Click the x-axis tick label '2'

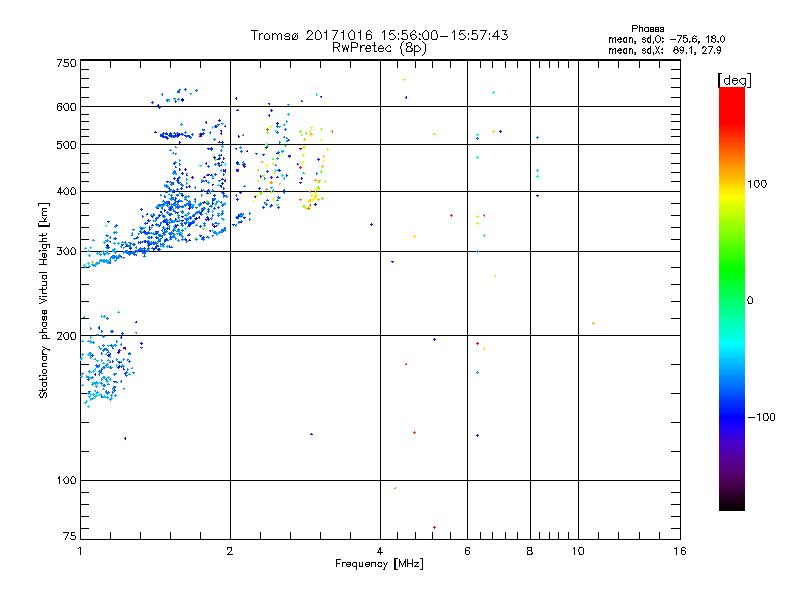[230, 551]
